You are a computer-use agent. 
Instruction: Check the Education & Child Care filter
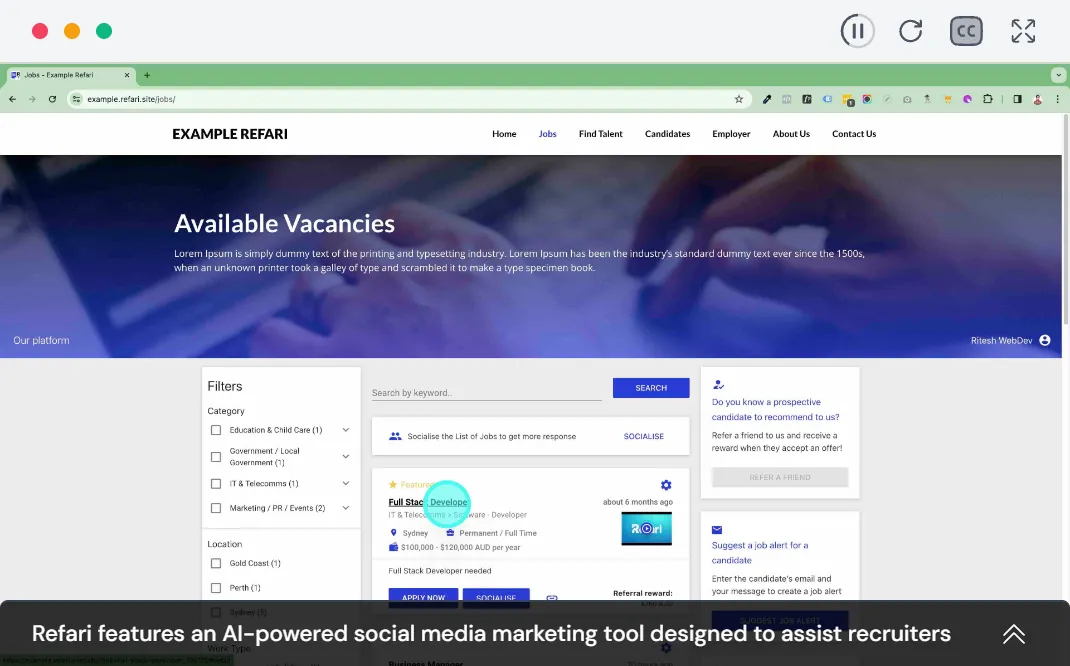[x=216, y=430]
